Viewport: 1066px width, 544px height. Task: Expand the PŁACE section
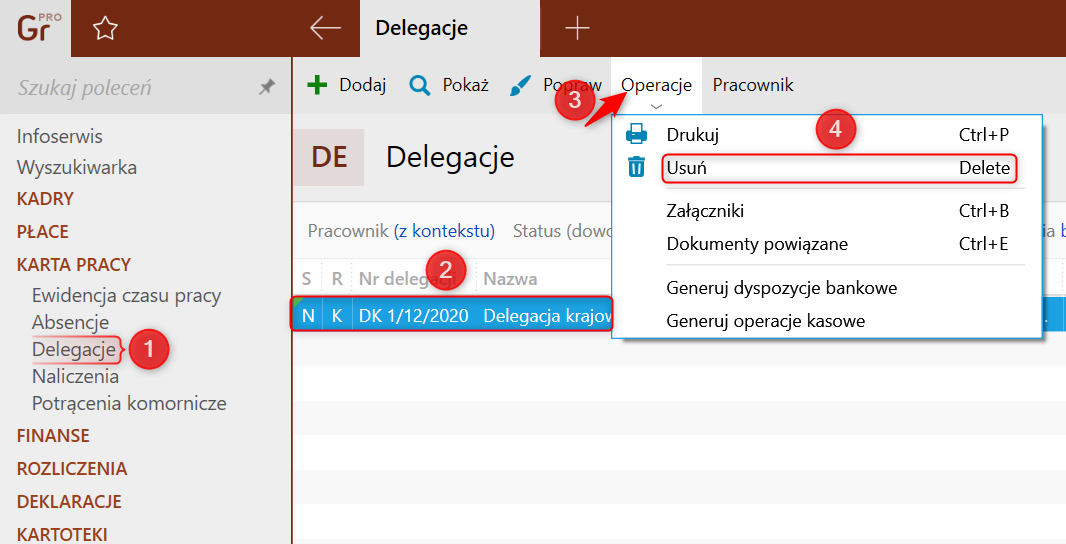pos(43,231)
